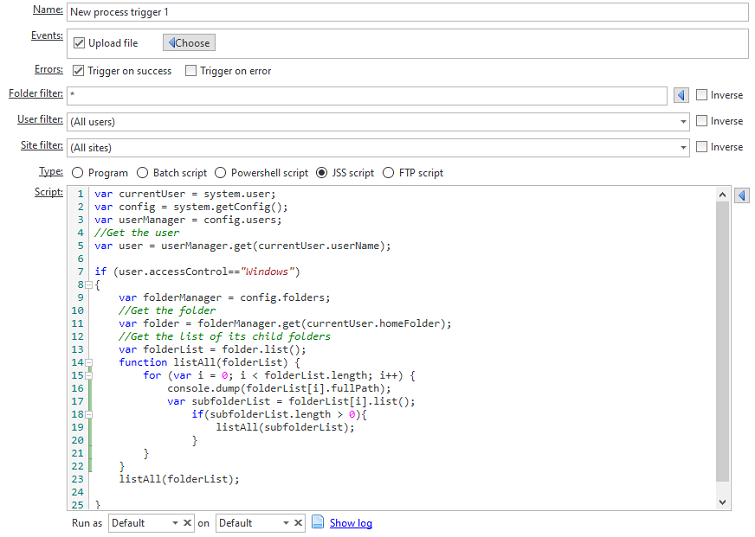Click the script scrollbar down arrow
Image resolution: width=755 pixels, height=537 pixels.
pyautogui.click(x=722, y=502)
